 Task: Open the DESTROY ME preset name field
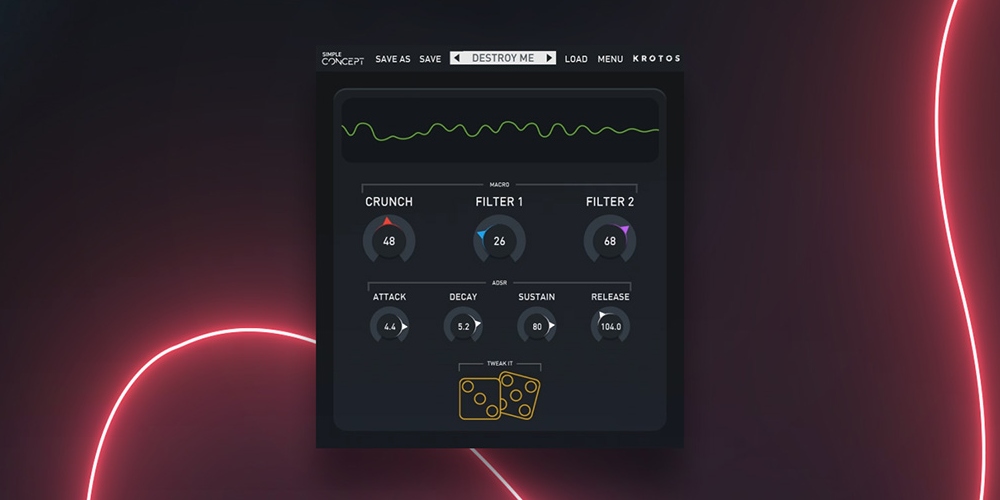pos(503,58)
